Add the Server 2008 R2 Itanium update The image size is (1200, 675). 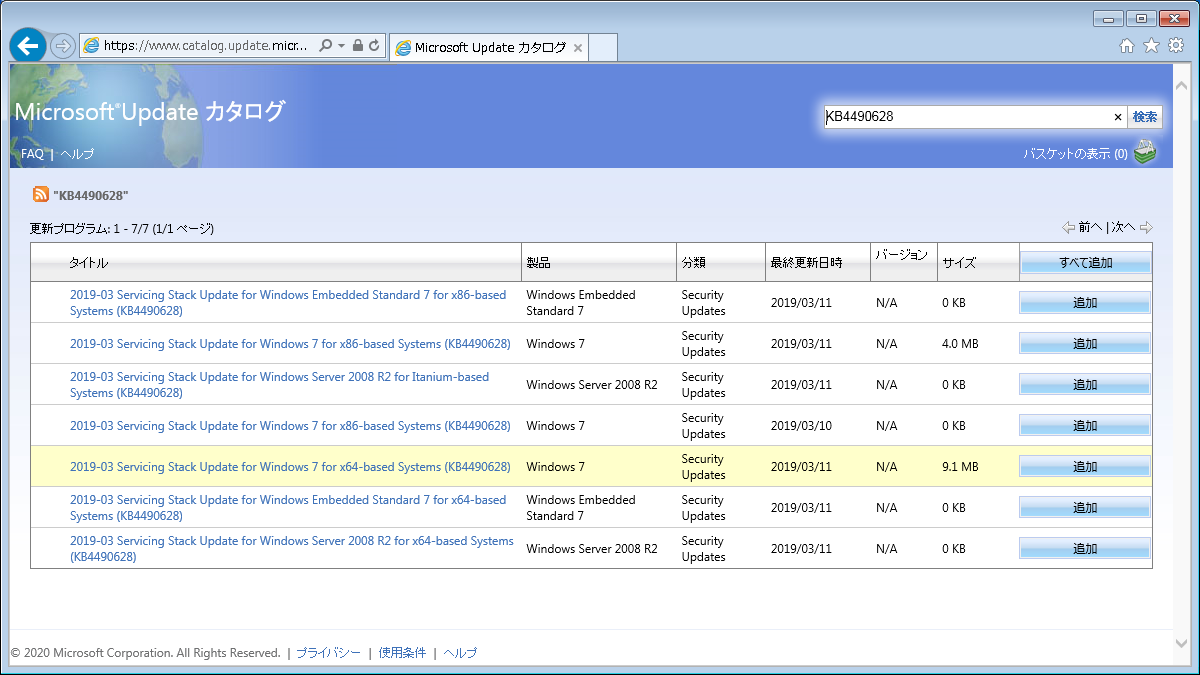click(1085, 385)
